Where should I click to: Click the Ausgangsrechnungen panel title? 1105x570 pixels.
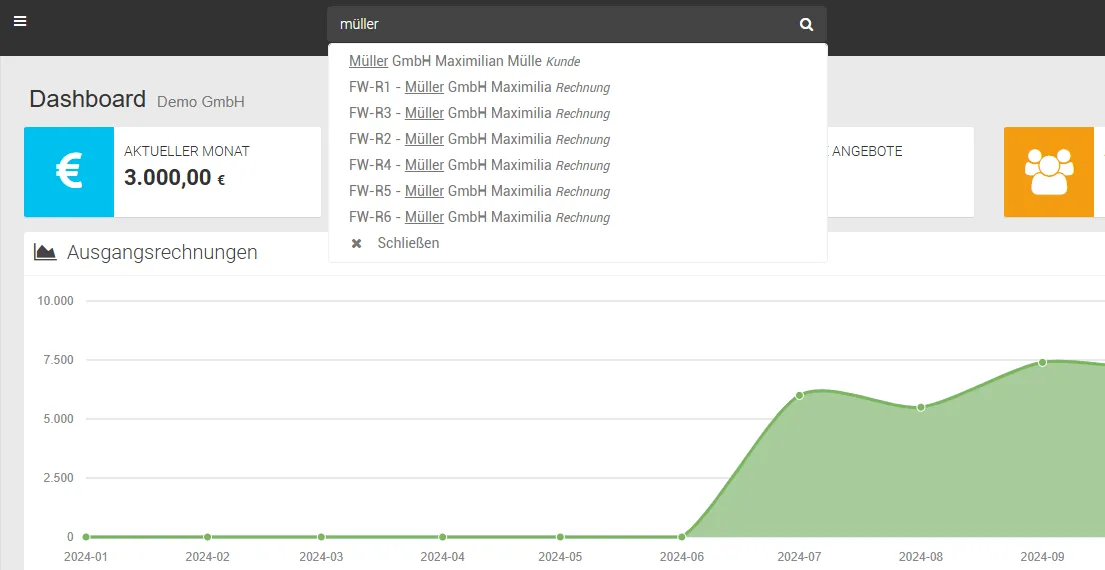point(162,252)
